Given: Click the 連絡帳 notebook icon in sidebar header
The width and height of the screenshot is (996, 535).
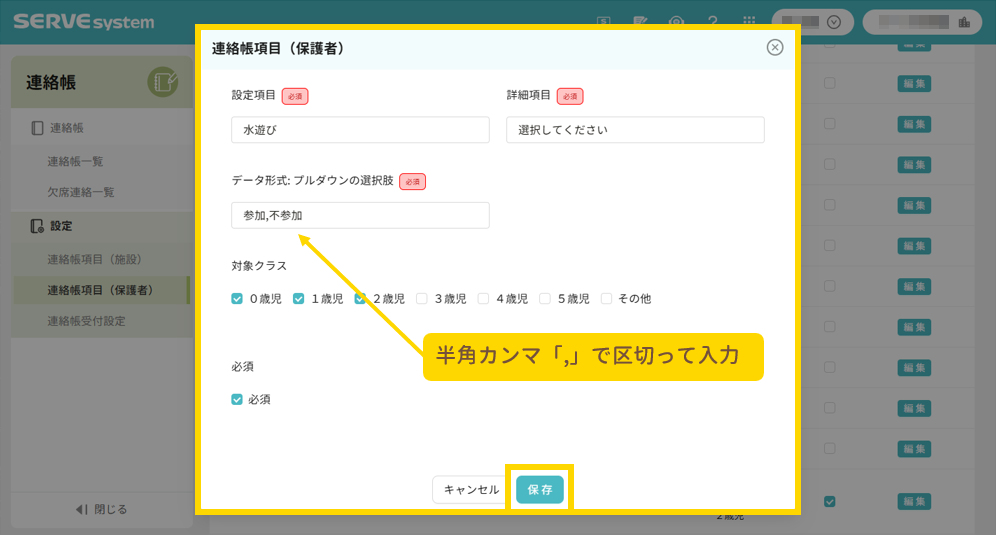Looking at the screenshot, I should 162,82.
